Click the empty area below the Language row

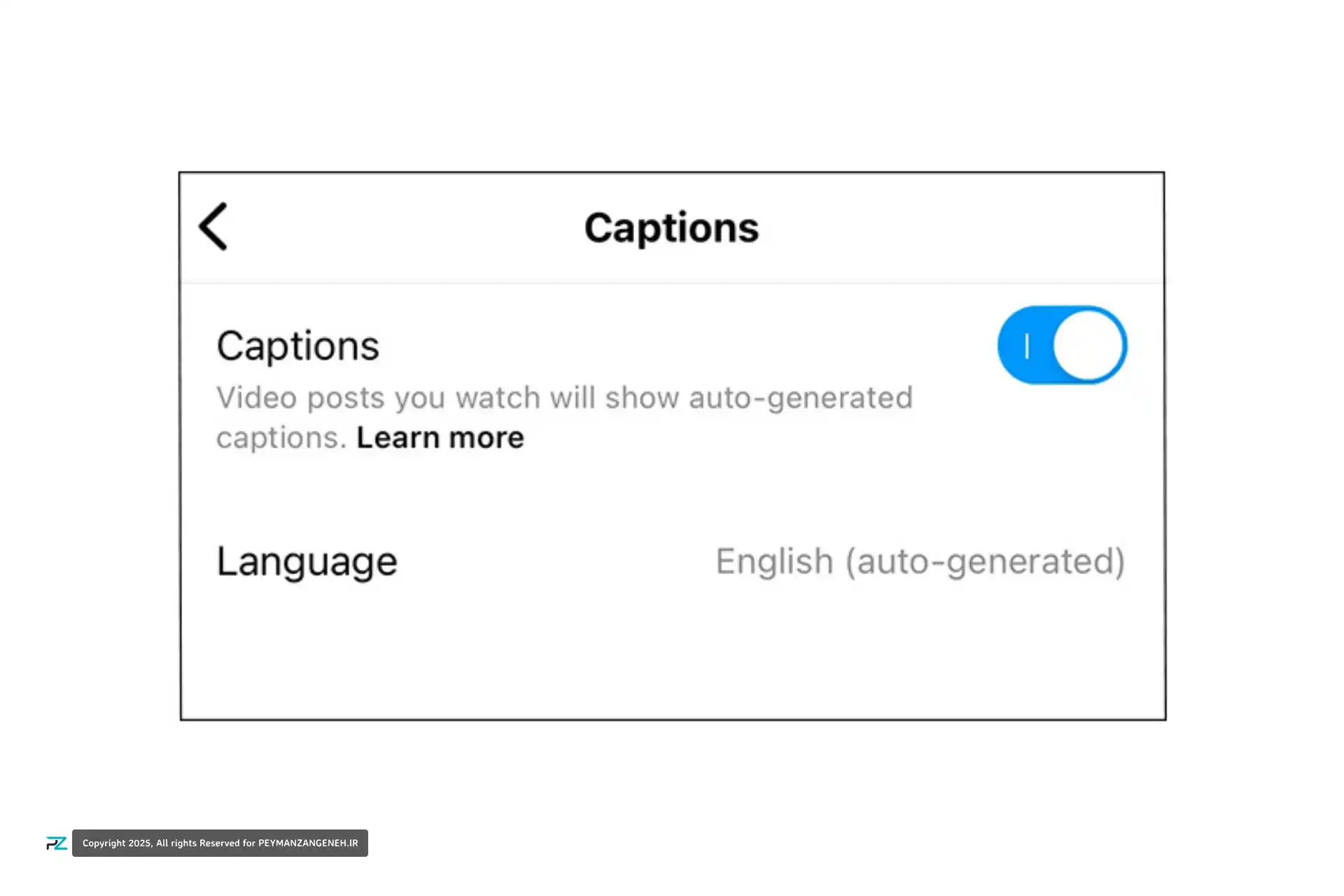click(671, 658)
